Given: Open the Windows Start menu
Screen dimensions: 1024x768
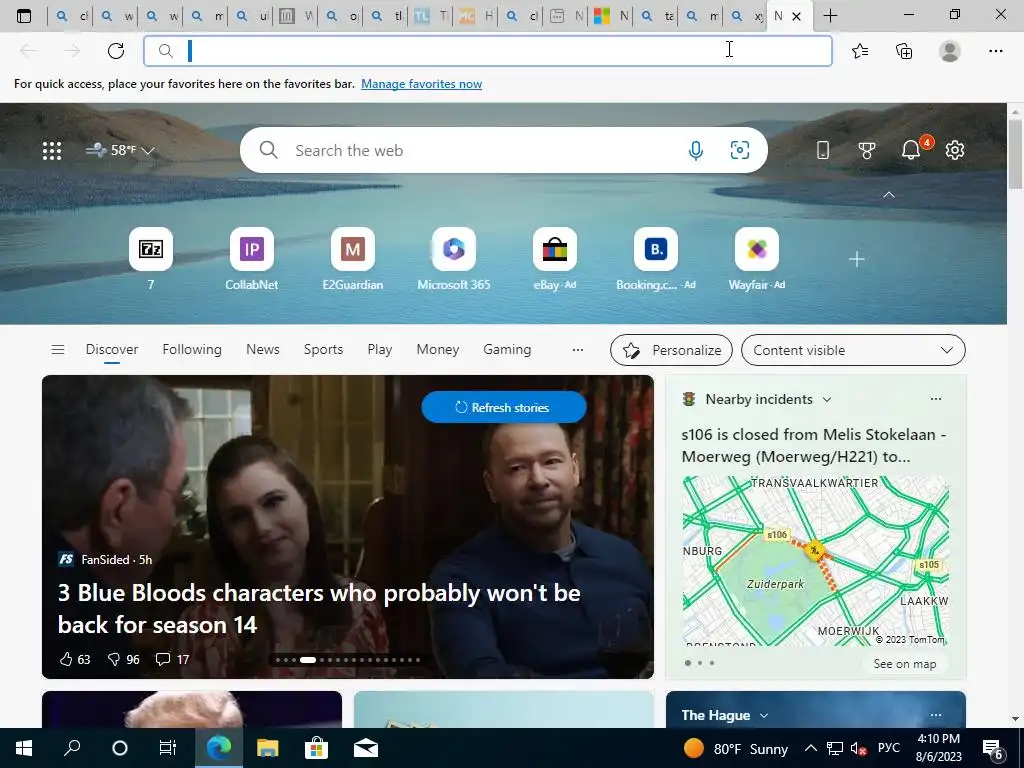Looking at the screenshot, I should pos(24,748).
